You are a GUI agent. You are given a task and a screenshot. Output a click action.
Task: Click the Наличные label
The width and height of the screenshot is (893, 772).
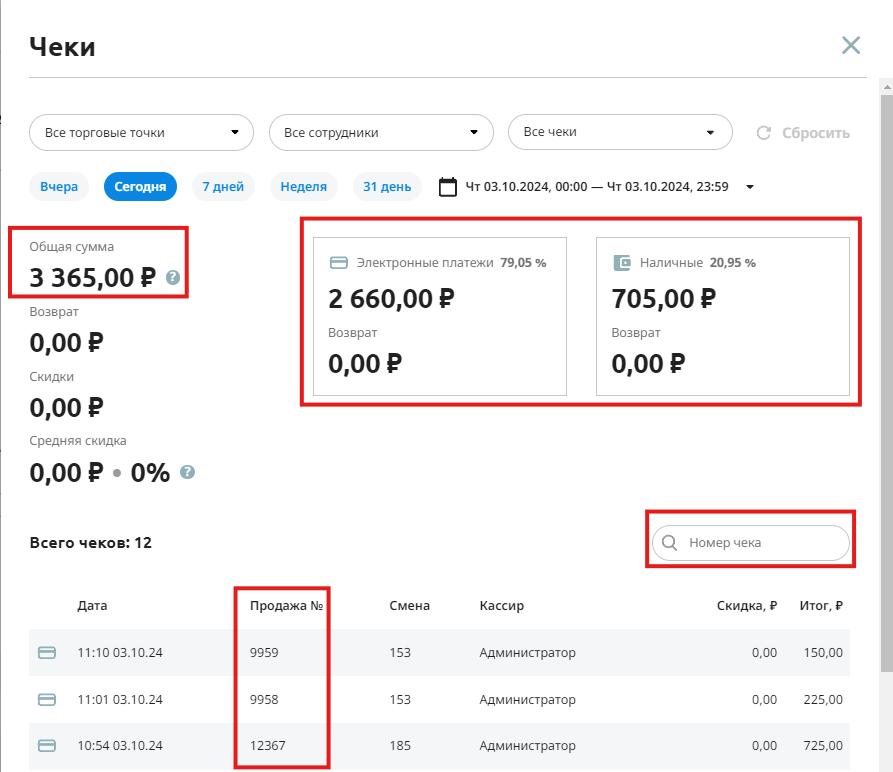tap(671, 262)
